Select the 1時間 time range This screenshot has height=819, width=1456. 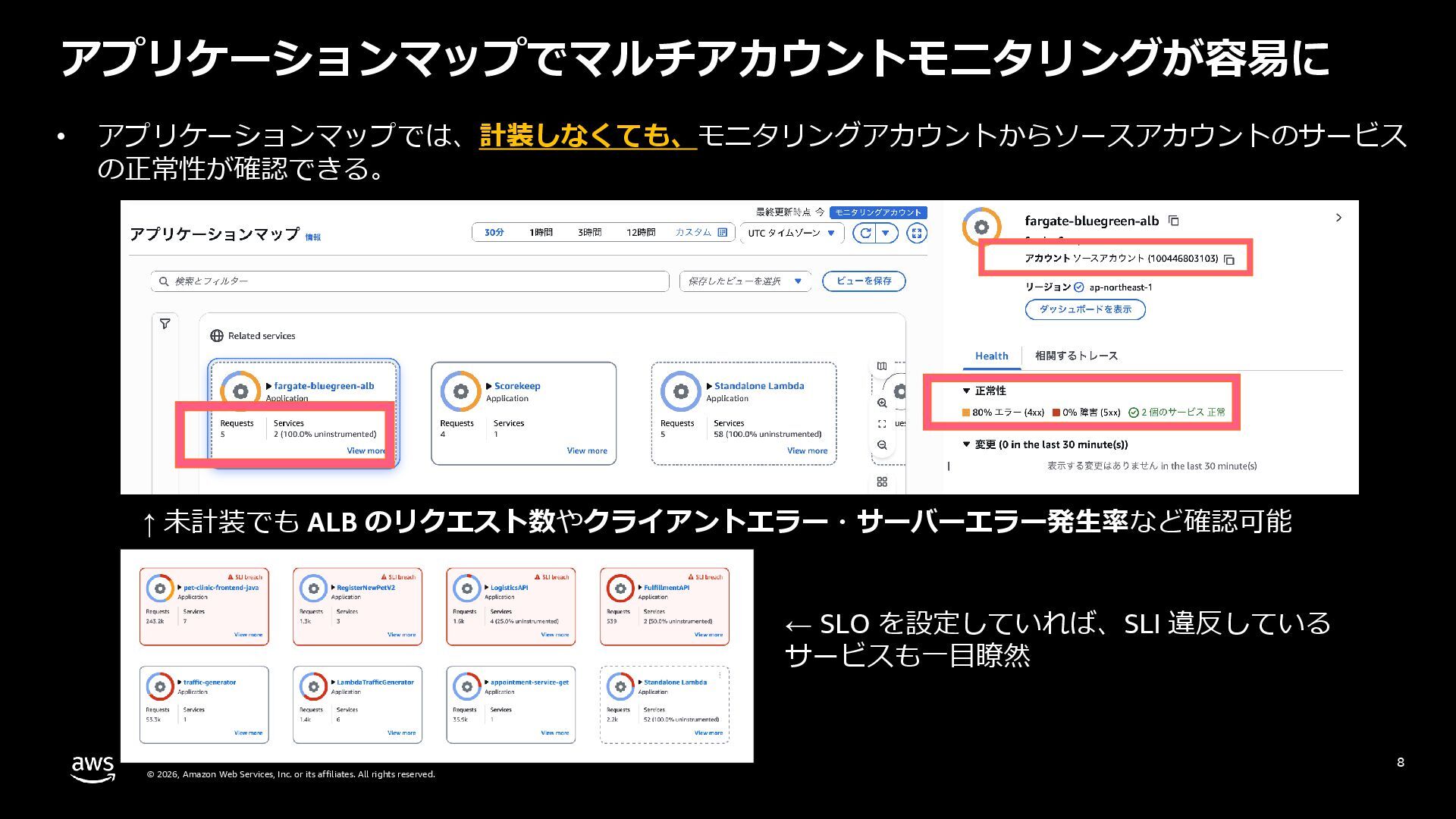tap(541, 233)
